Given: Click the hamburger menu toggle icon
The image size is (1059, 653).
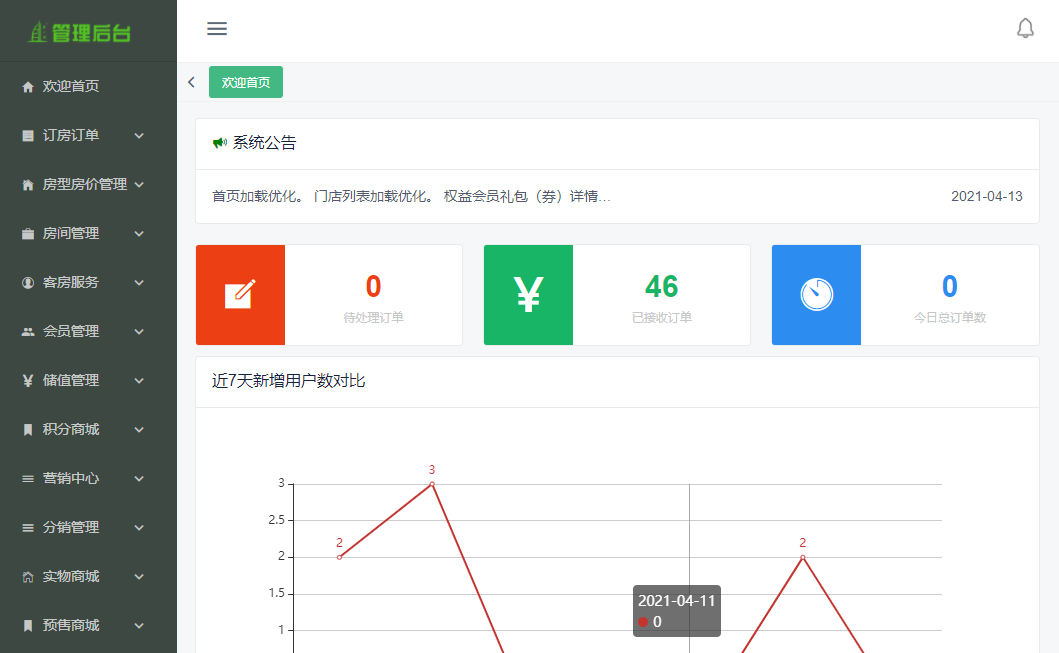Looking at the screenshot, I should tap(217, 28).
